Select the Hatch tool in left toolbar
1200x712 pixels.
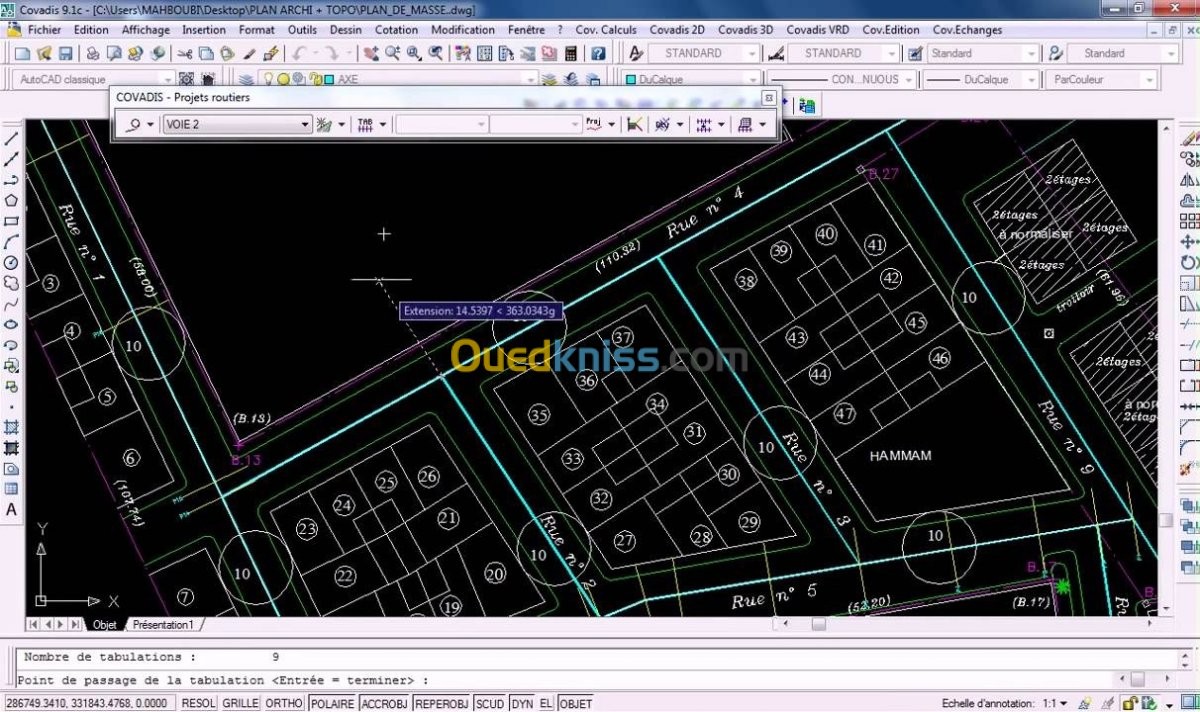[12, 427]
